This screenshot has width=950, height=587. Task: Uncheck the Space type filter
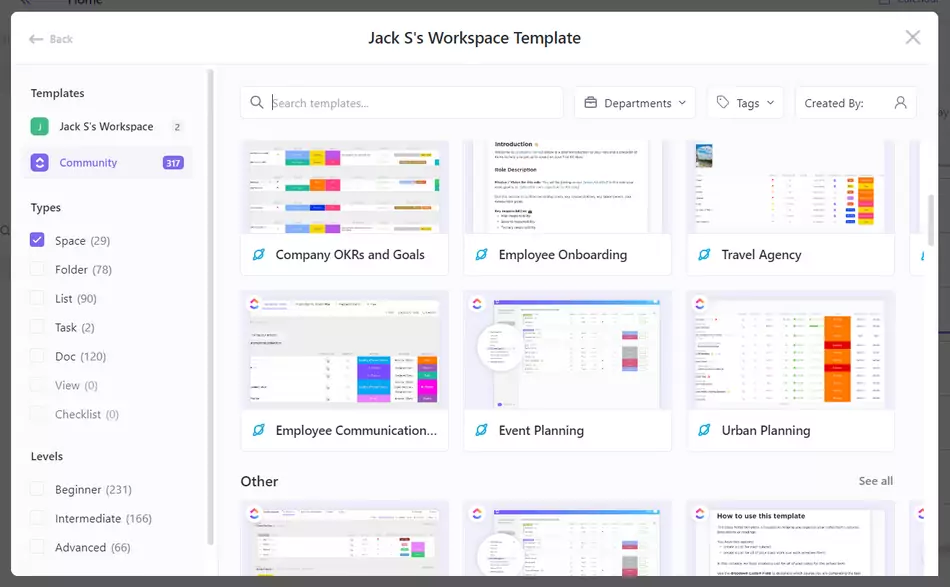click(37, 240)
